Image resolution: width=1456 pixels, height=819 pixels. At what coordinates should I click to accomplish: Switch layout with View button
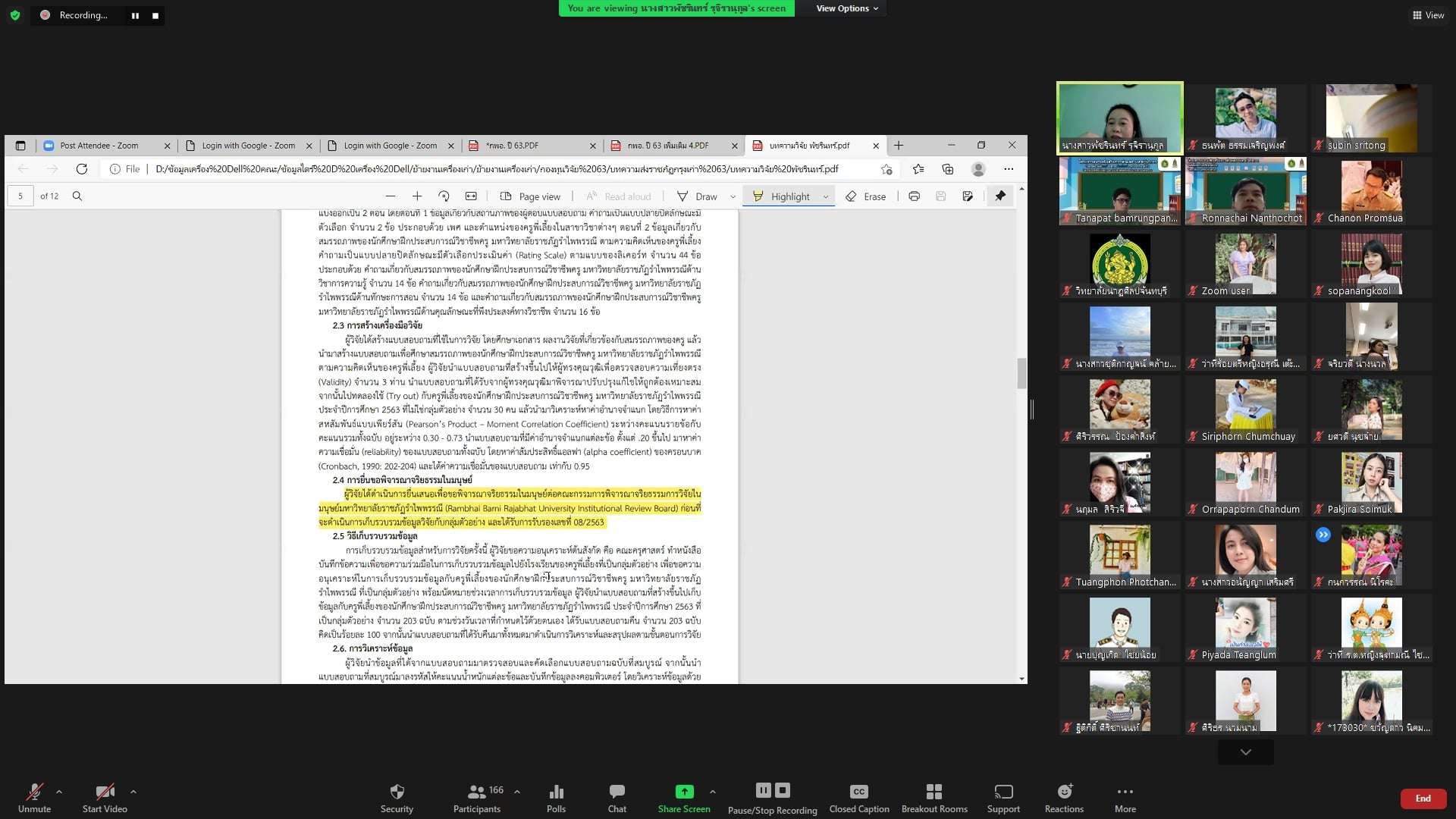[x=1428, y=15]
